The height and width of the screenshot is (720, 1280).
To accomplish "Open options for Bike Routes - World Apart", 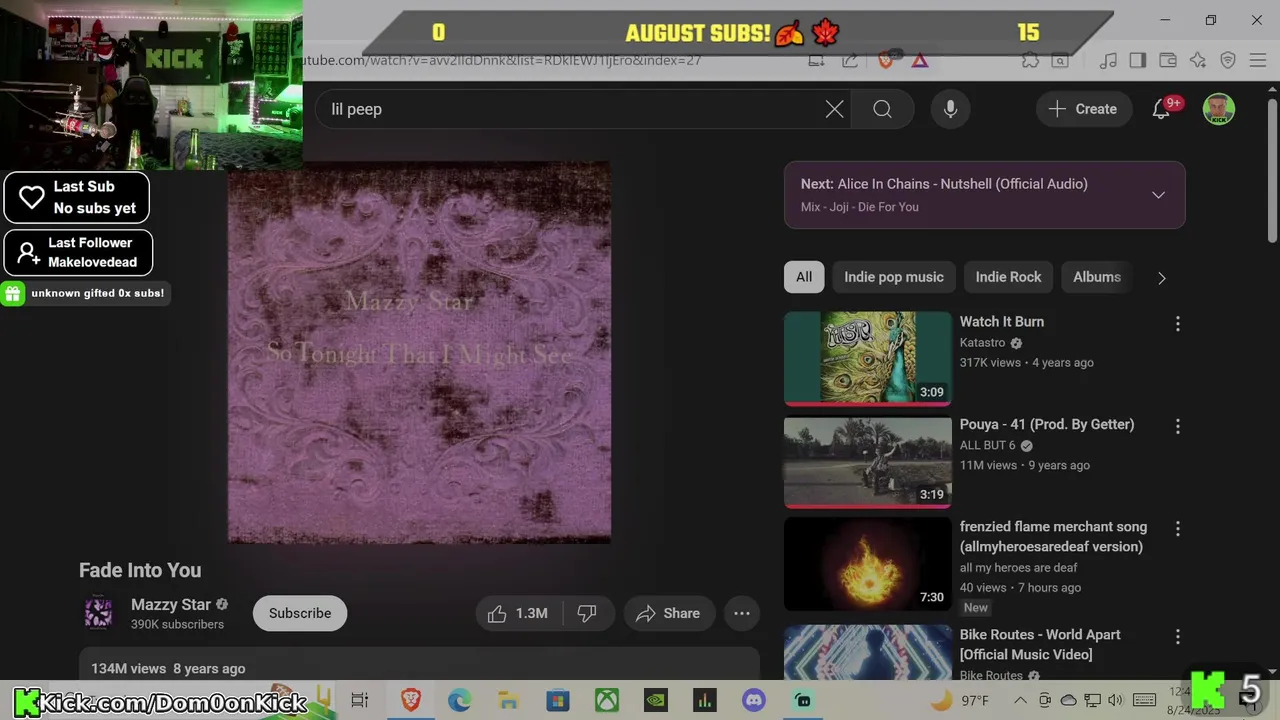I will point(1177,636).
